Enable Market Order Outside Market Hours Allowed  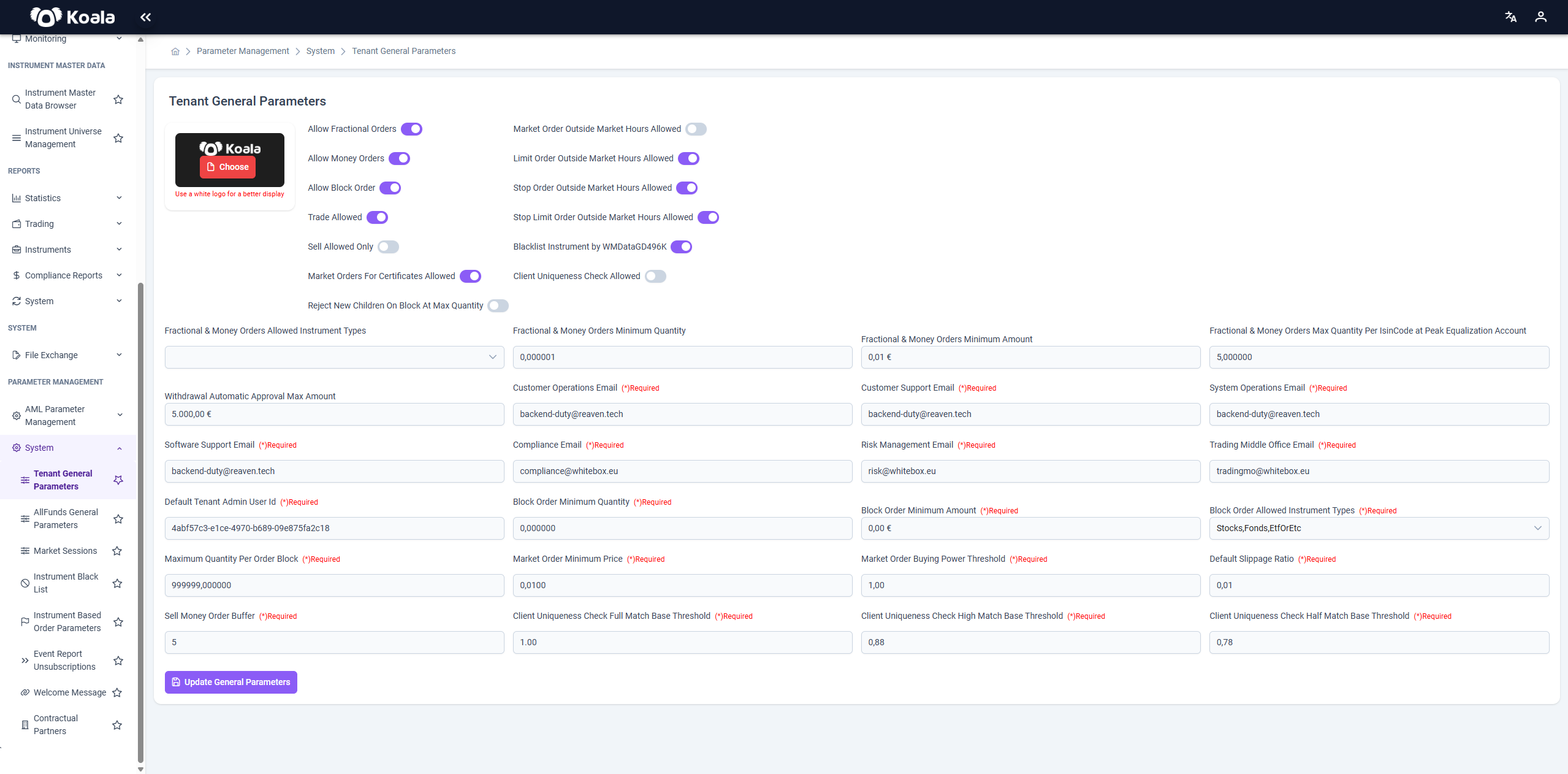click(x=696, y=129)
